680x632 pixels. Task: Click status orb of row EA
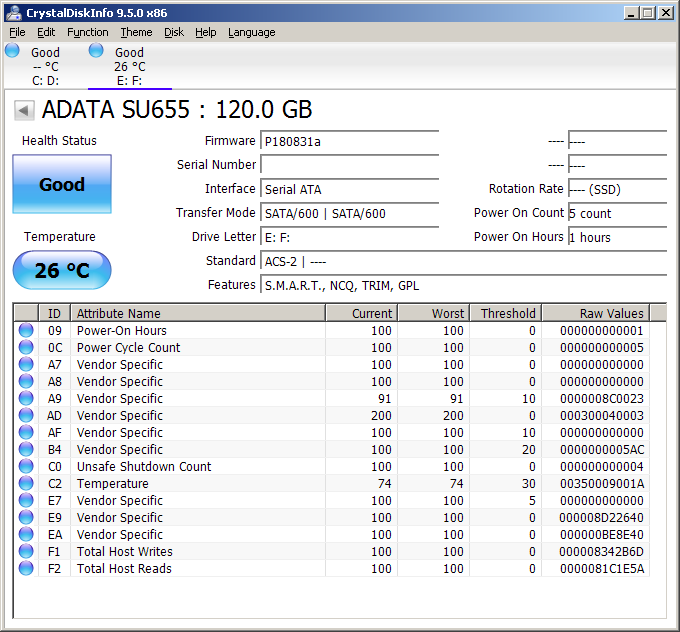pos(26,534)
